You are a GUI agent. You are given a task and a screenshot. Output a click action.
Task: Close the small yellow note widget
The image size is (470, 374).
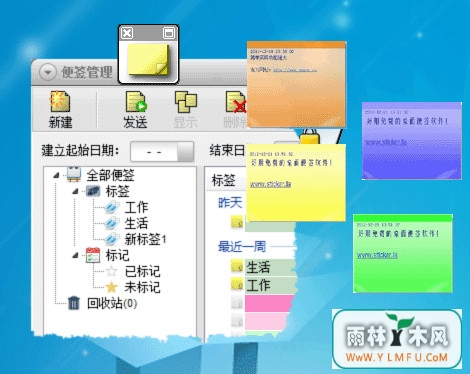[x=127, y=33]
